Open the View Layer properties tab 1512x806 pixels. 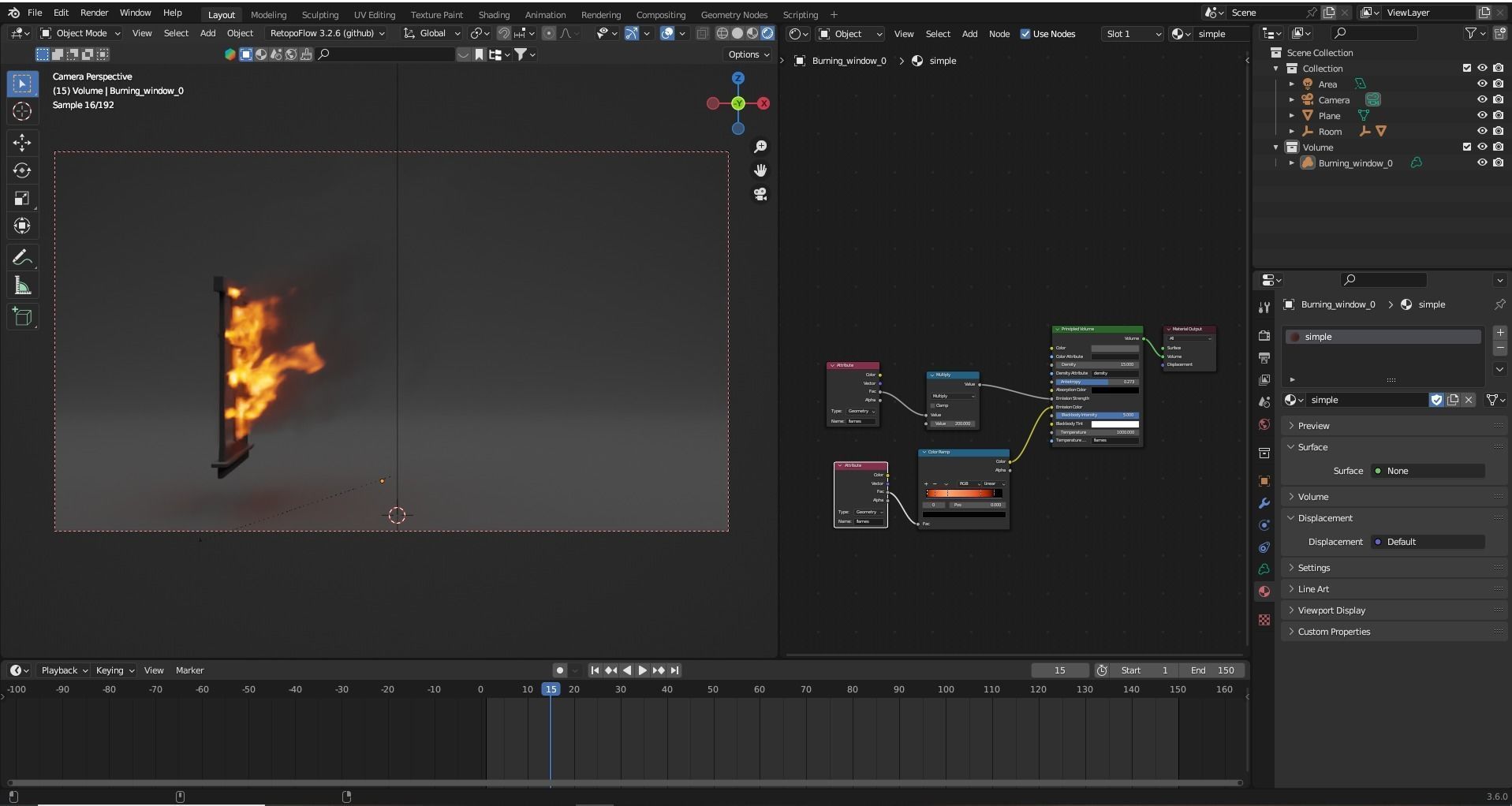click(1264, 380)
